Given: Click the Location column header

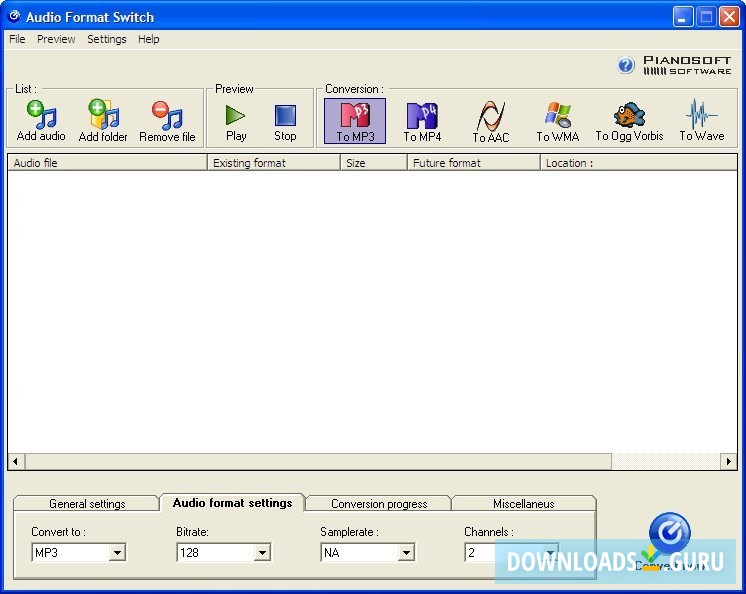Looking at the screenshot, I should pyautogui.click(x=639, y=163).
